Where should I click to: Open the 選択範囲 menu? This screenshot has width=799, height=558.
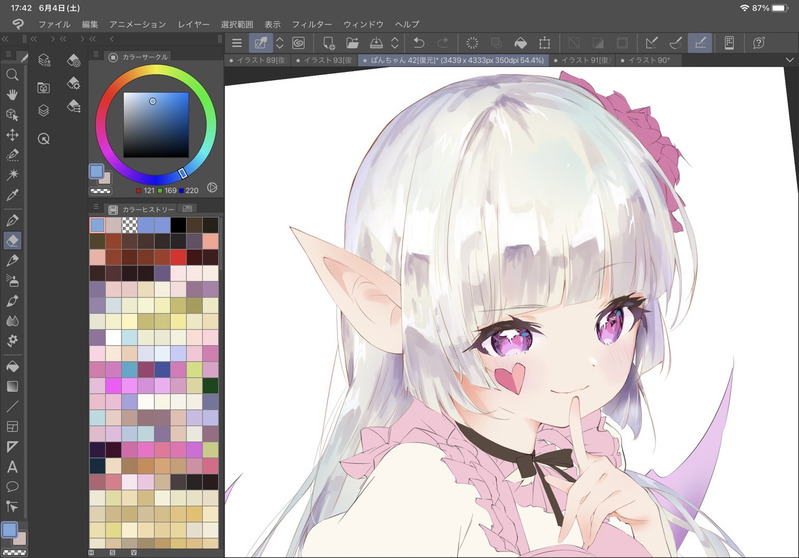[x=237, y=24]
